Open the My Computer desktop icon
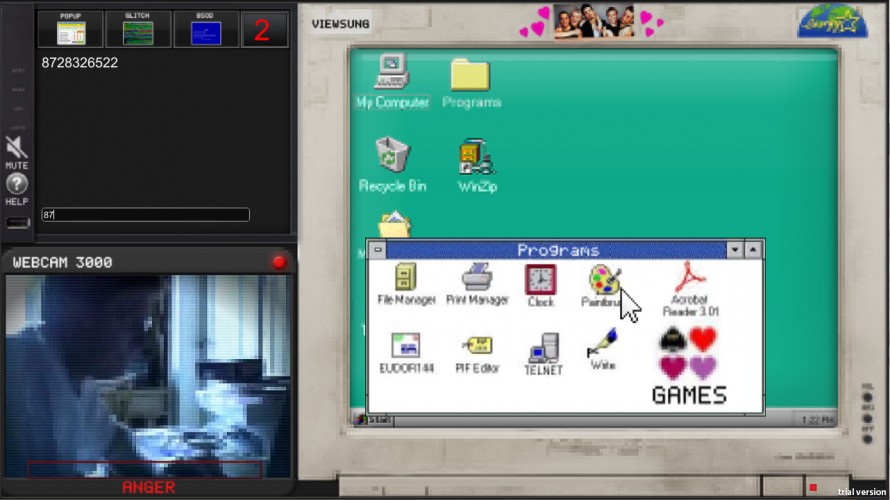The width and height of the screenshot is (890, 500). (392, 81)
